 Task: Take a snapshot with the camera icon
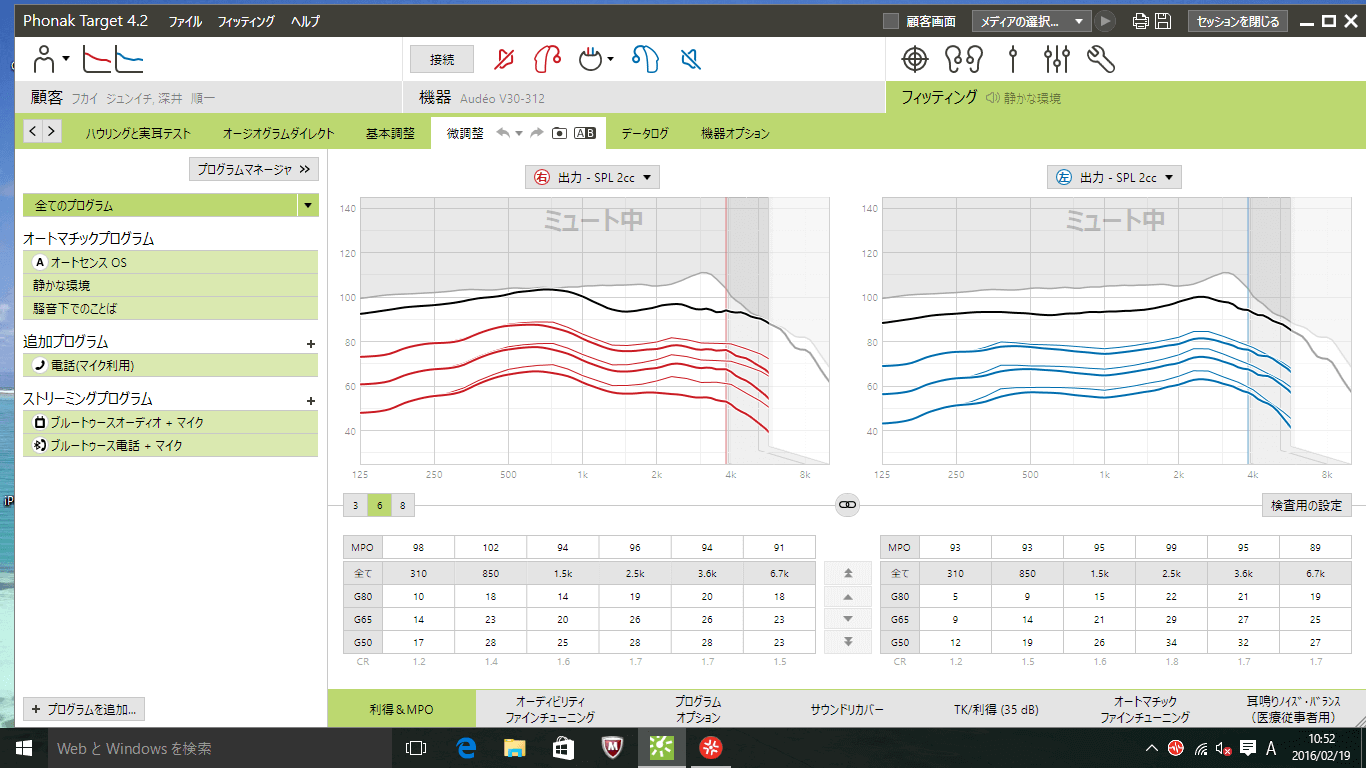point(560,133)
